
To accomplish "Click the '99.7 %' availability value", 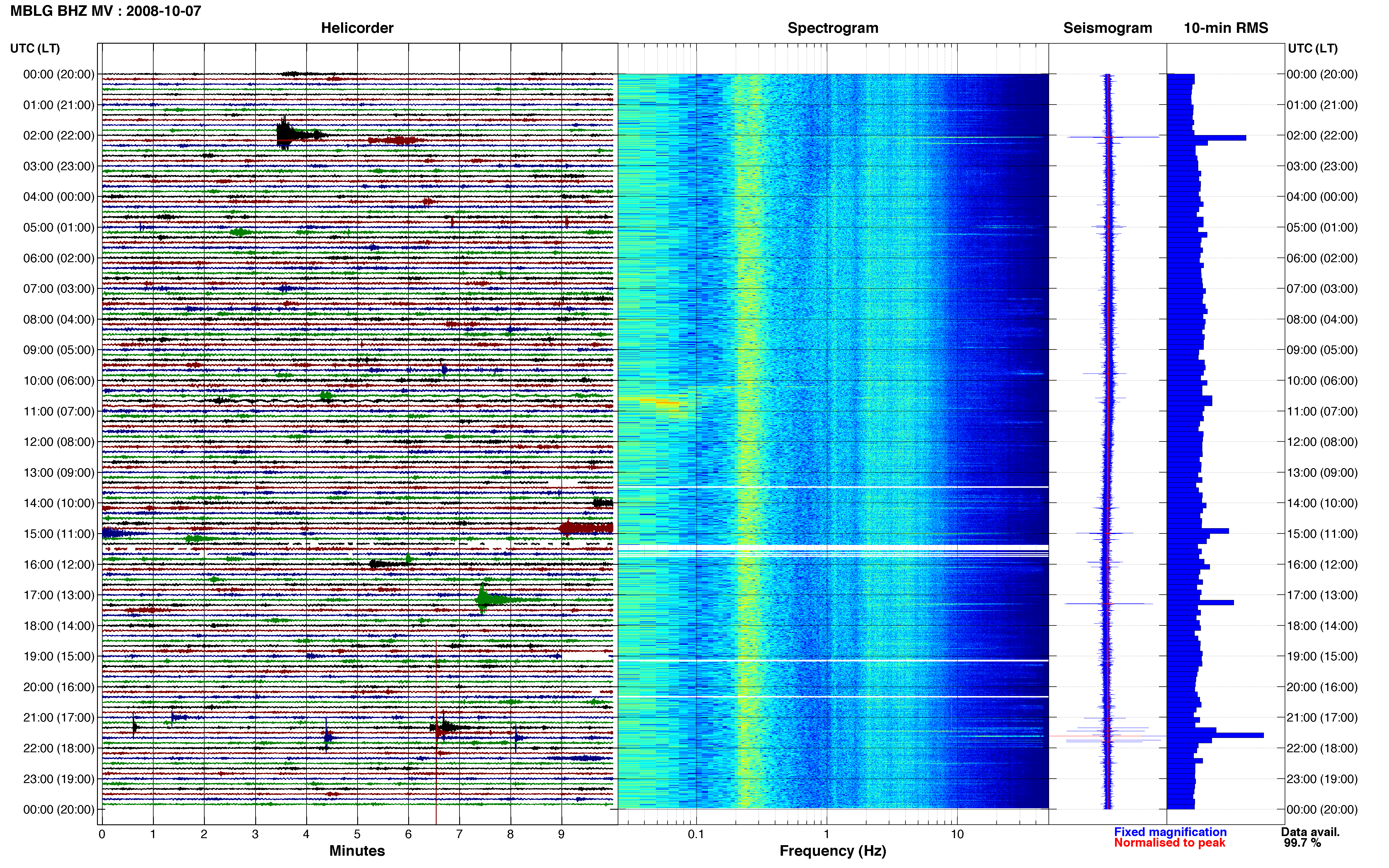I will (1302, 843).
